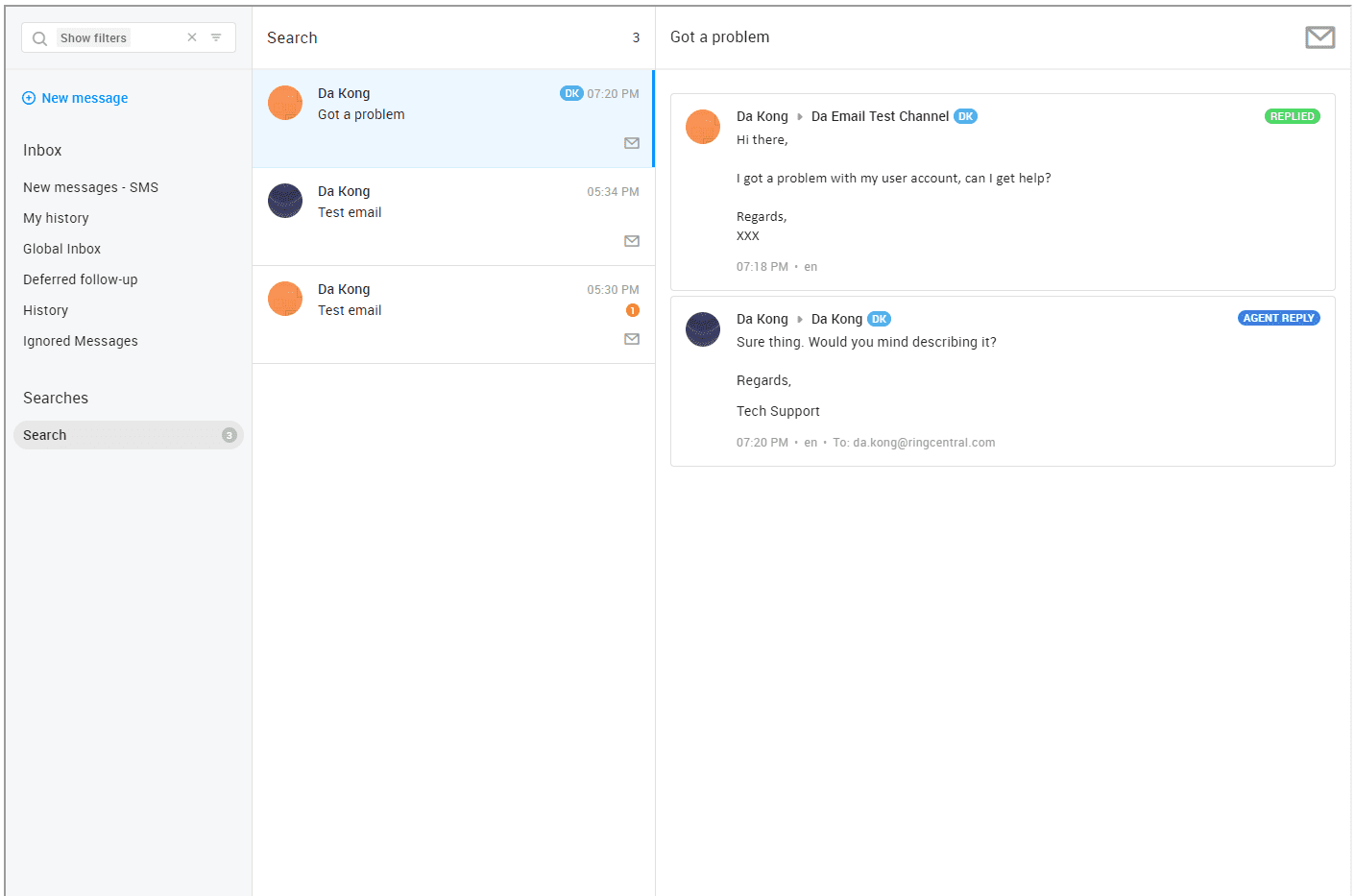The width and height of the screenshot is (1355, 896).
Task: Clear the search filter with X icon
Action: [x=192, y=37]
